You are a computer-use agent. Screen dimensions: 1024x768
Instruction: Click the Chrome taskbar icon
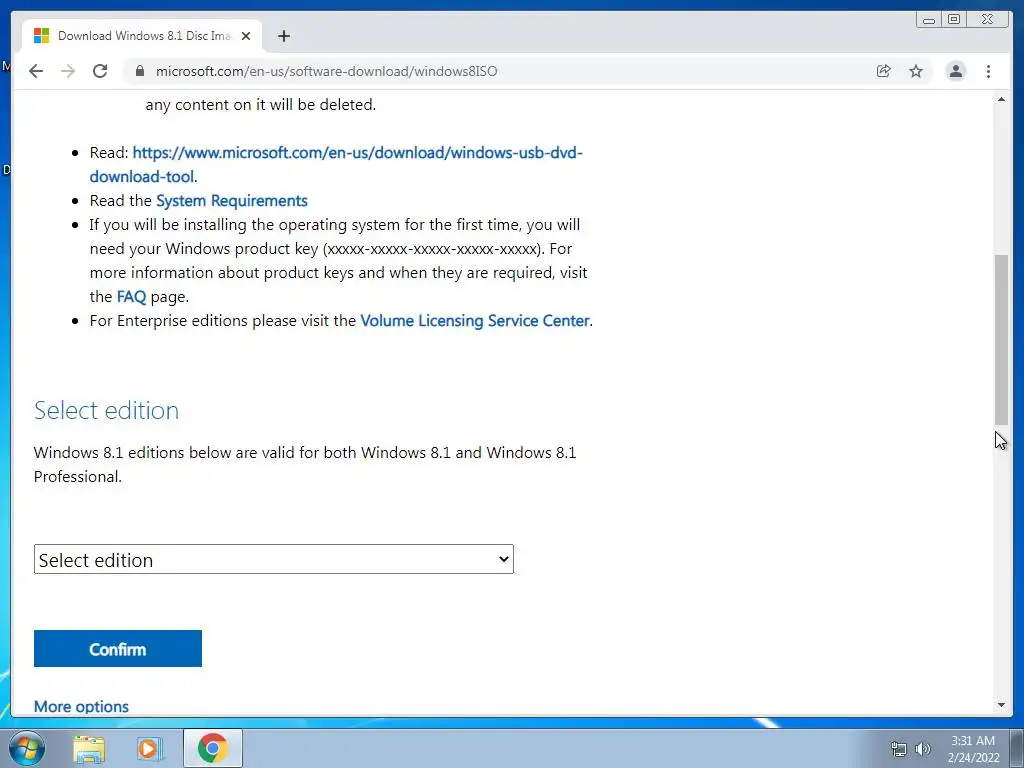213,748
